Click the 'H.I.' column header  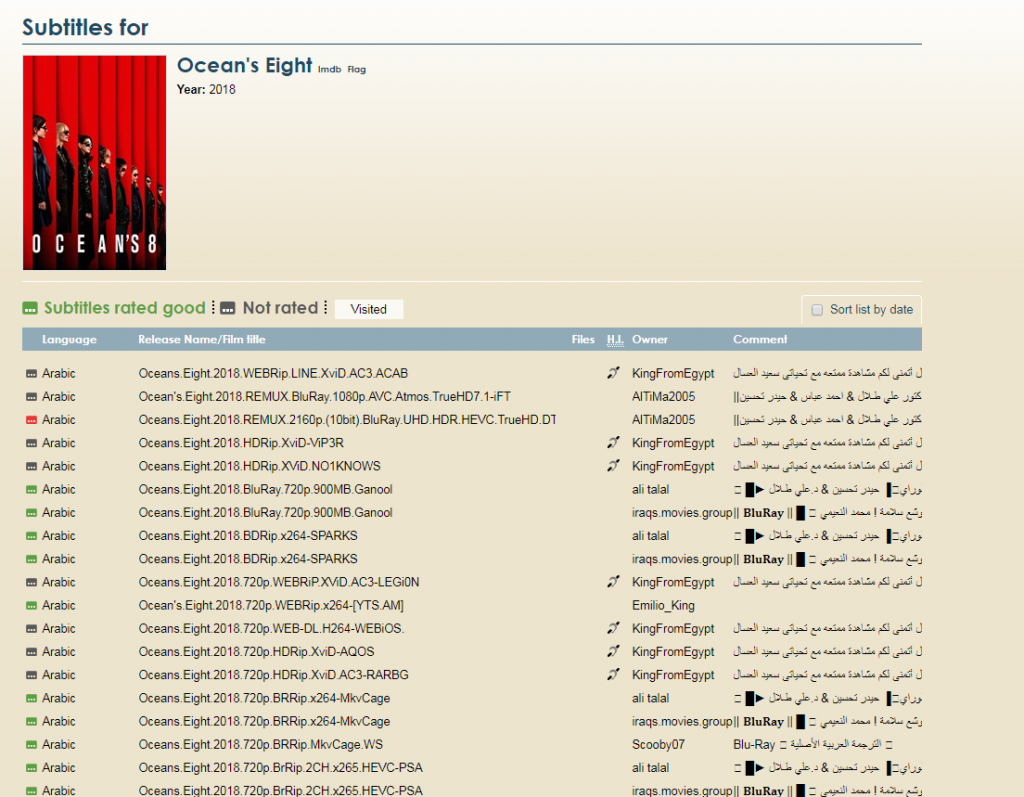point(615,340)
